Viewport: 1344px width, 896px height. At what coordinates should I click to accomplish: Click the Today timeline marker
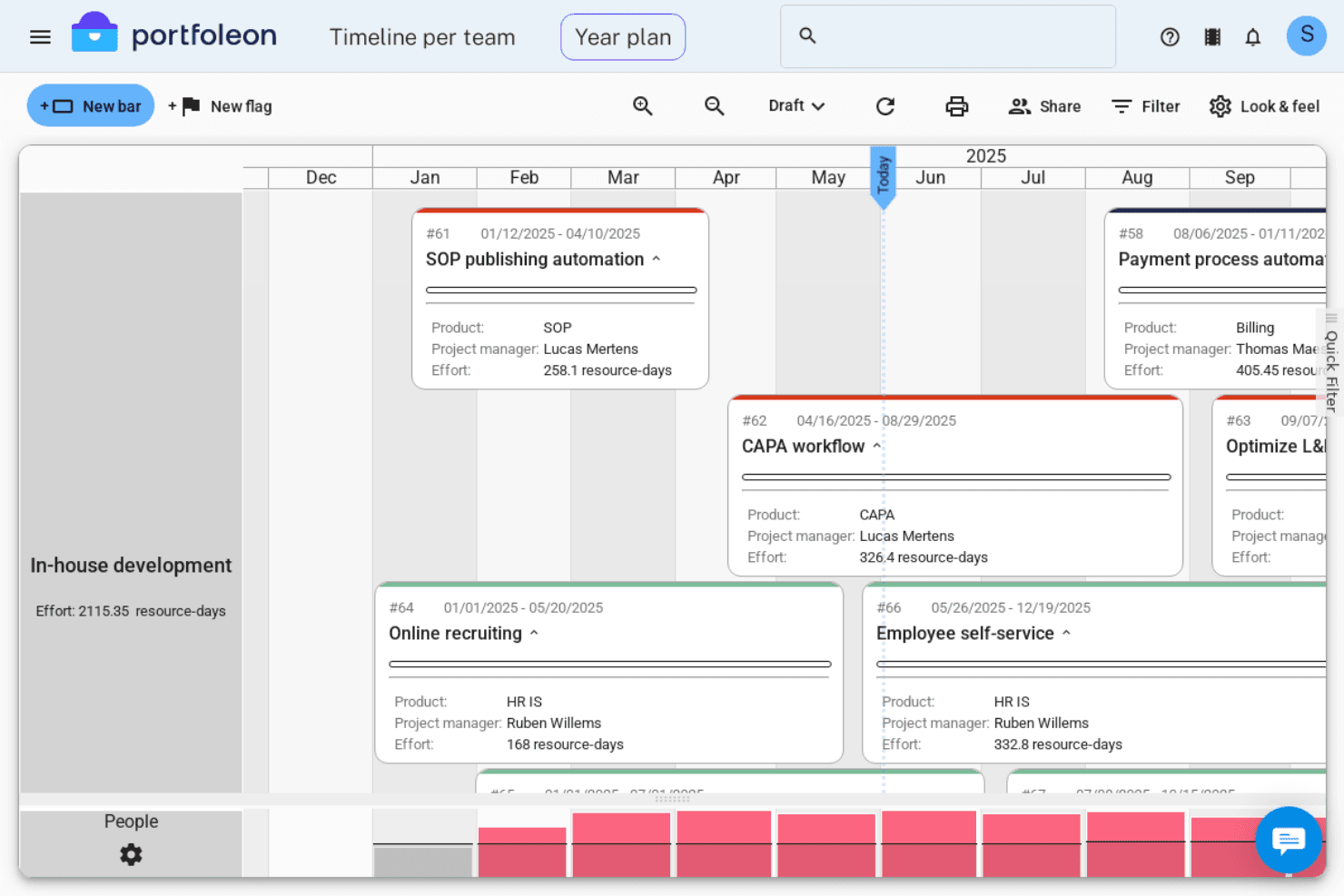[x=883, y=176]
